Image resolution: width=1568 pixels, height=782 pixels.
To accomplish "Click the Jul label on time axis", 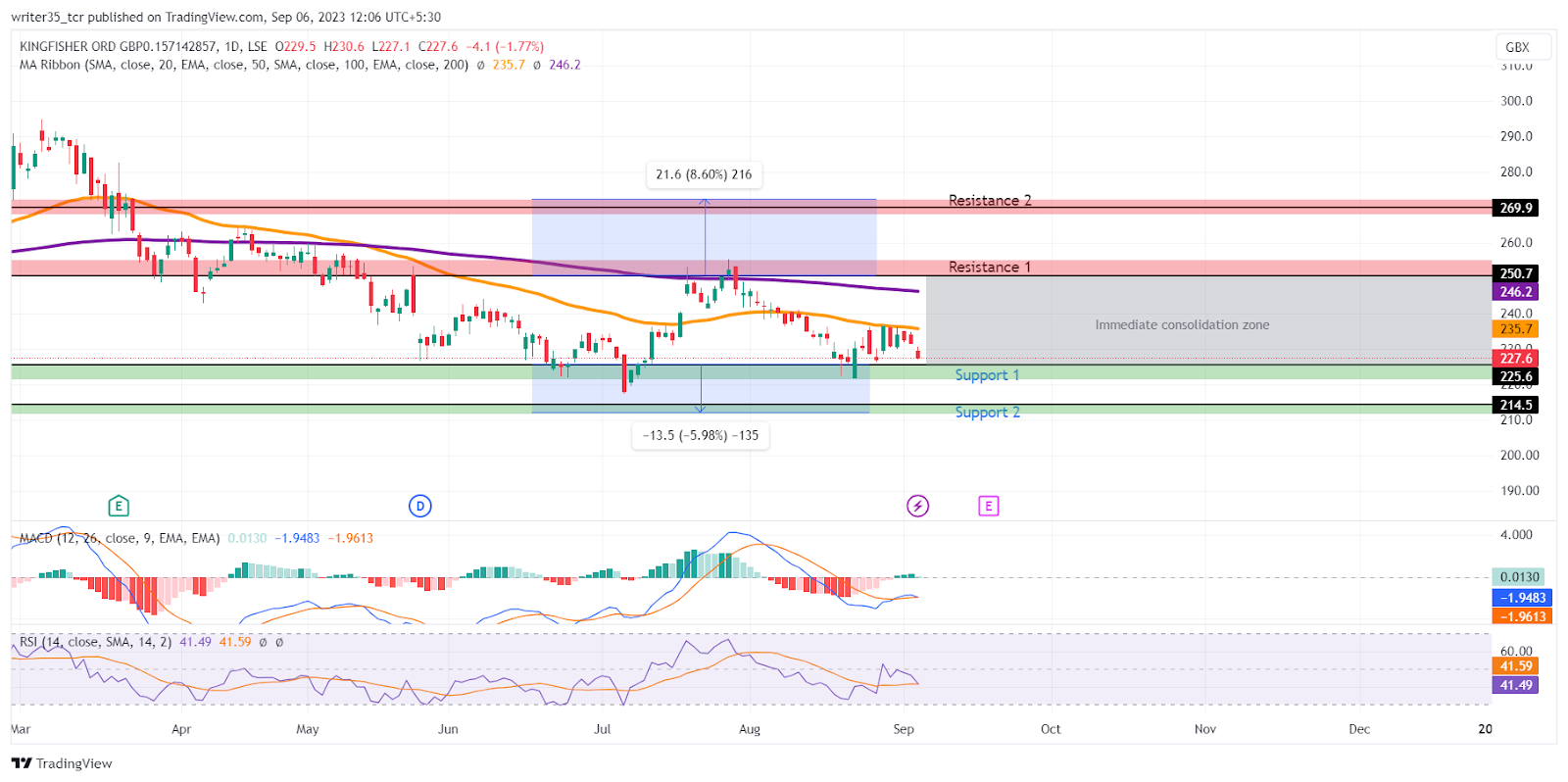I will click(603, 729).
